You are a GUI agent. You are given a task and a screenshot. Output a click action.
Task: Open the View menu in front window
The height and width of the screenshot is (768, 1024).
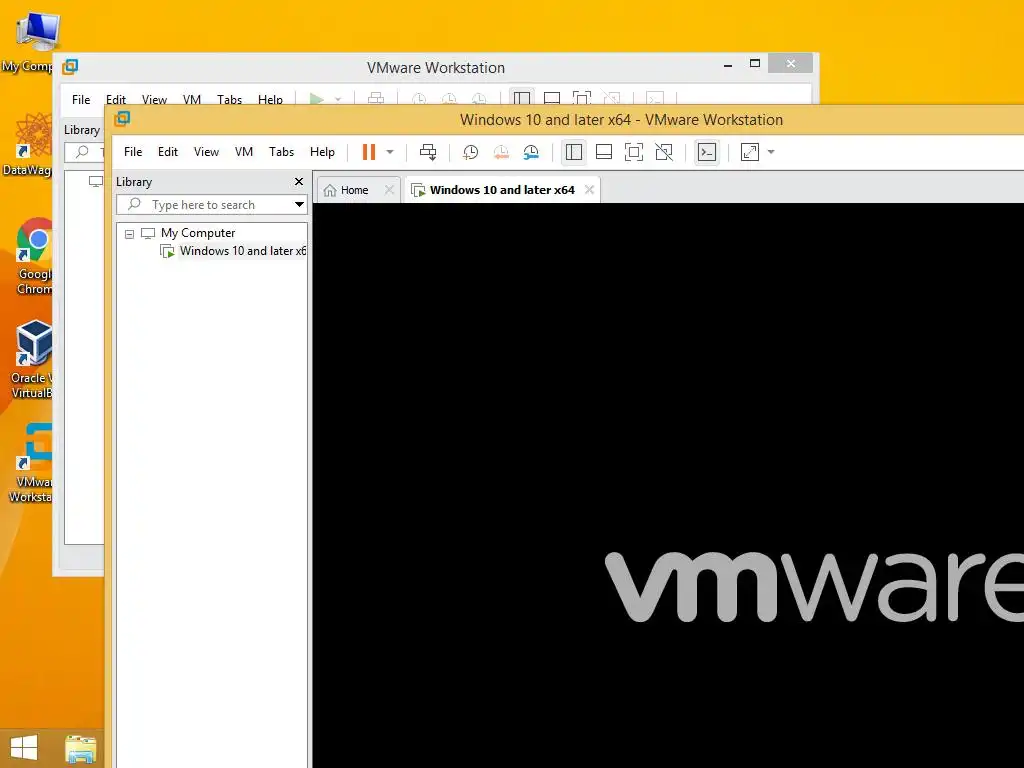click(x=206, y=152)
